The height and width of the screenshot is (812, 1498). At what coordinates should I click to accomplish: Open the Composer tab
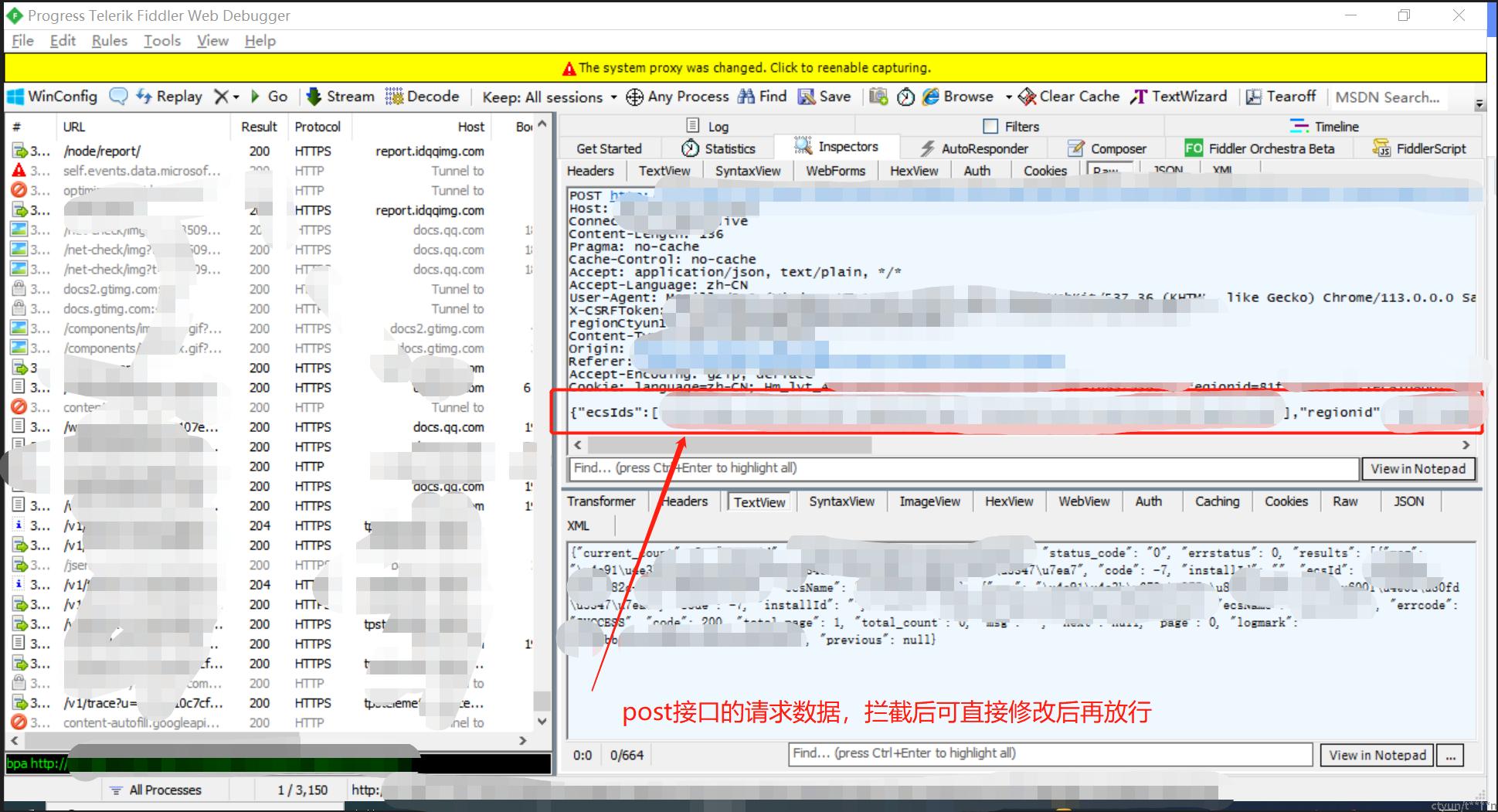pos(1107,148)
